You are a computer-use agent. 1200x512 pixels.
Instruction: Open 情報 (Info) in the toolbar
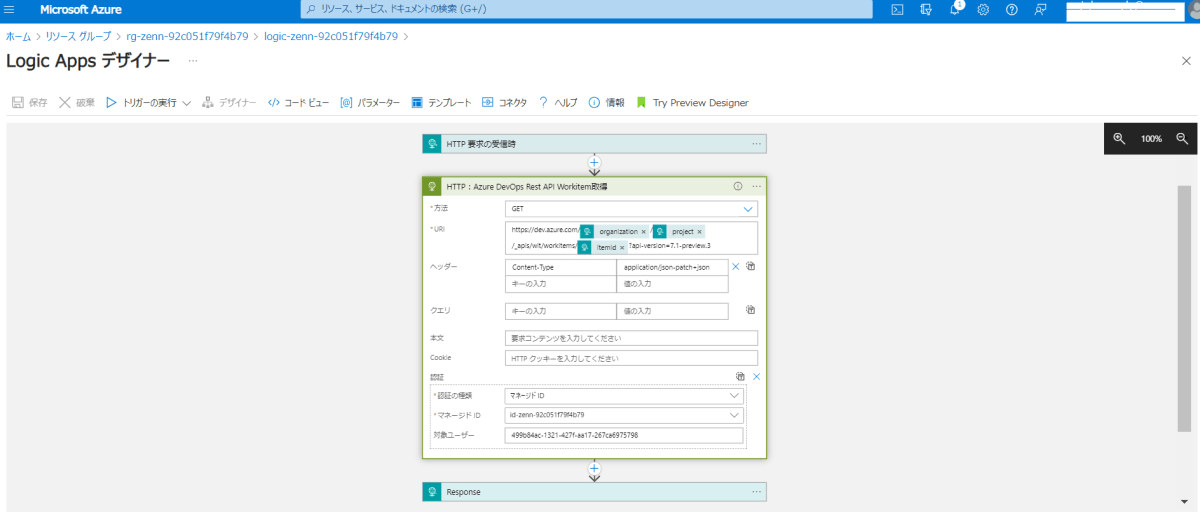pos(607,102)
